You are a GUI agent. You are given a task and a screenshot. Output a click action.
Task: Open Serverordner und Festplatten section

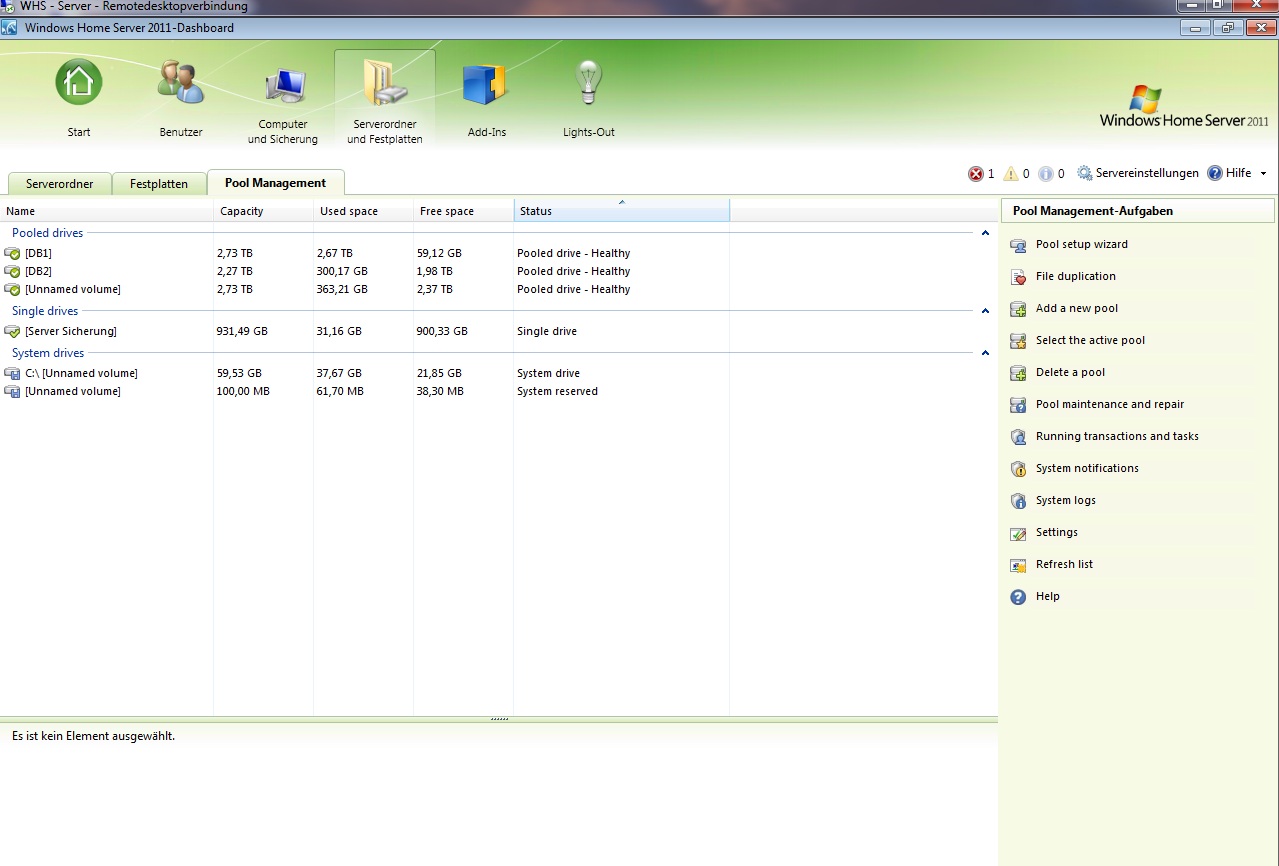[385, 82]
